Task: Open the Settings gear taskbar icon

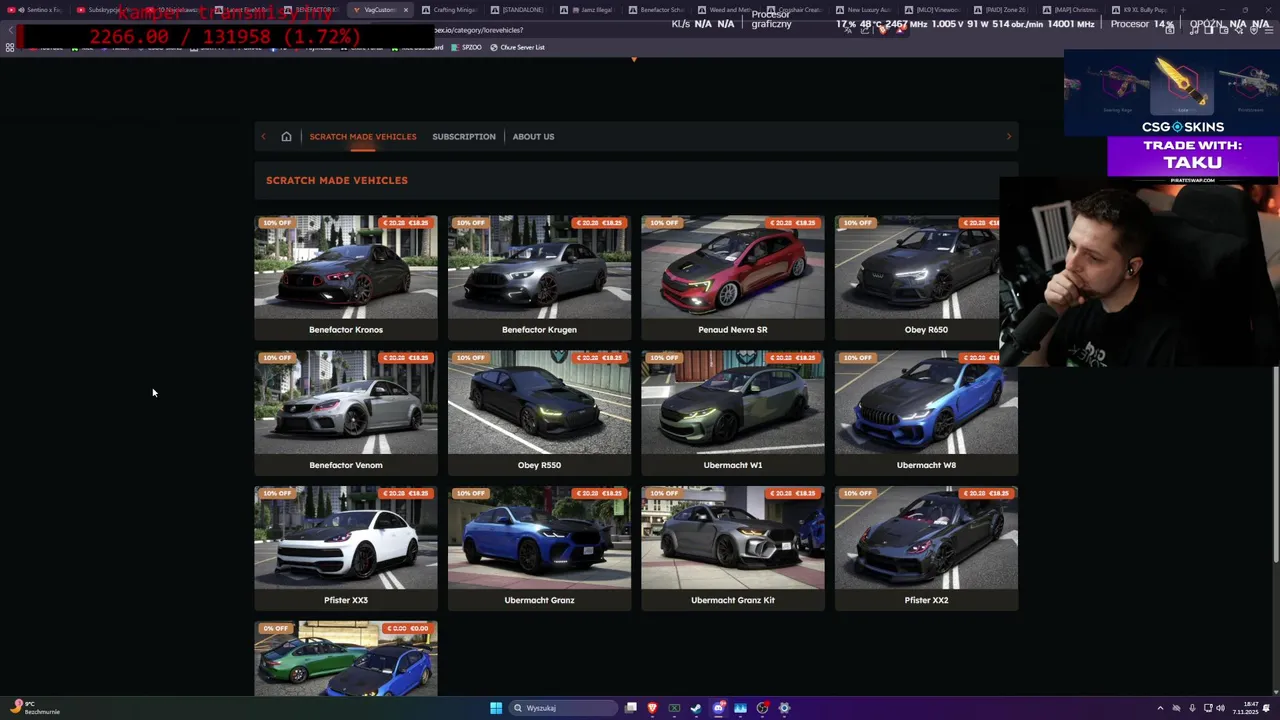Action: pos(784,708)
